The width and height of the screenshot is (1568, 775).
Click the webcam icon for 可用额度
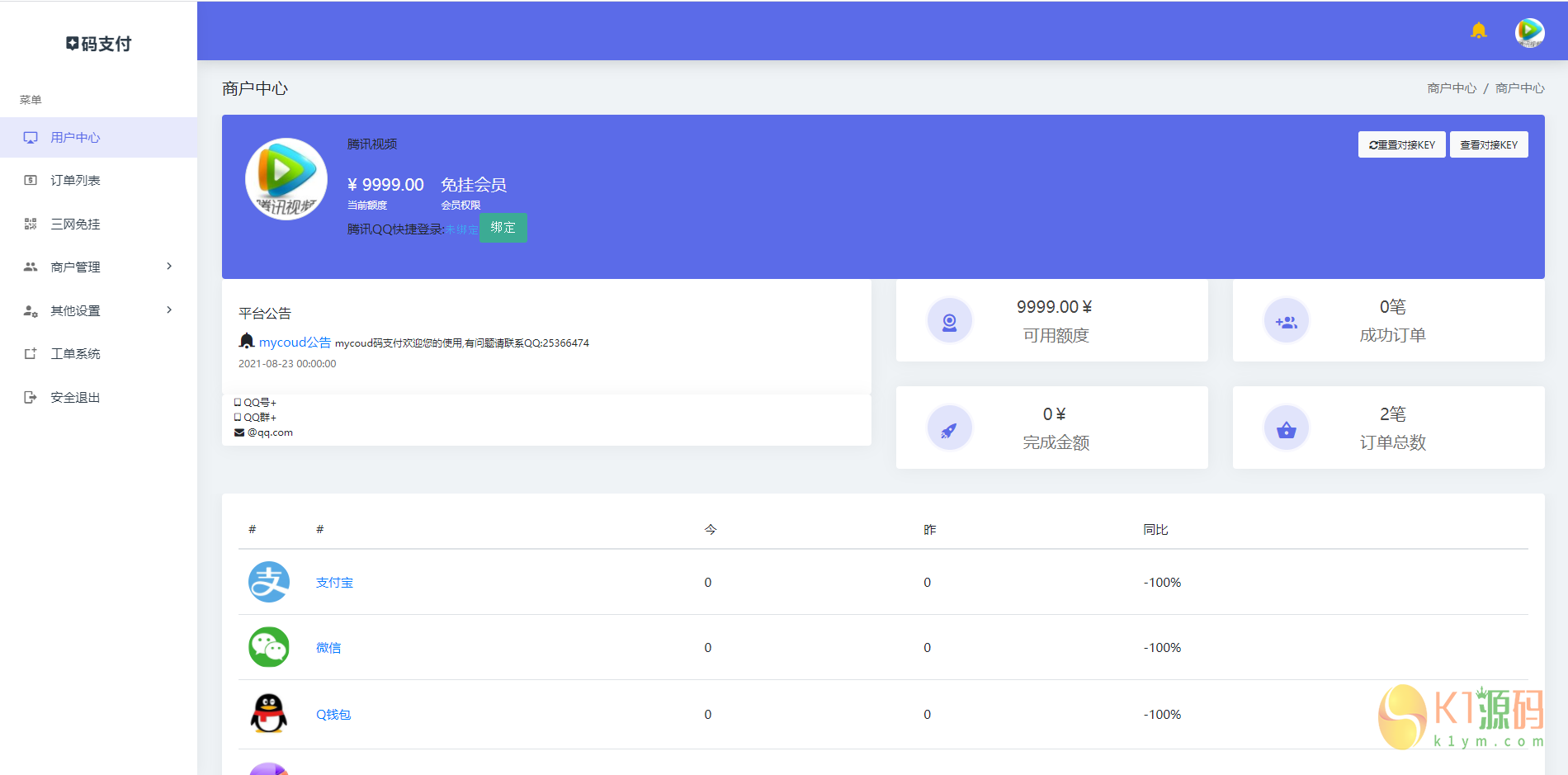(949, 321)
